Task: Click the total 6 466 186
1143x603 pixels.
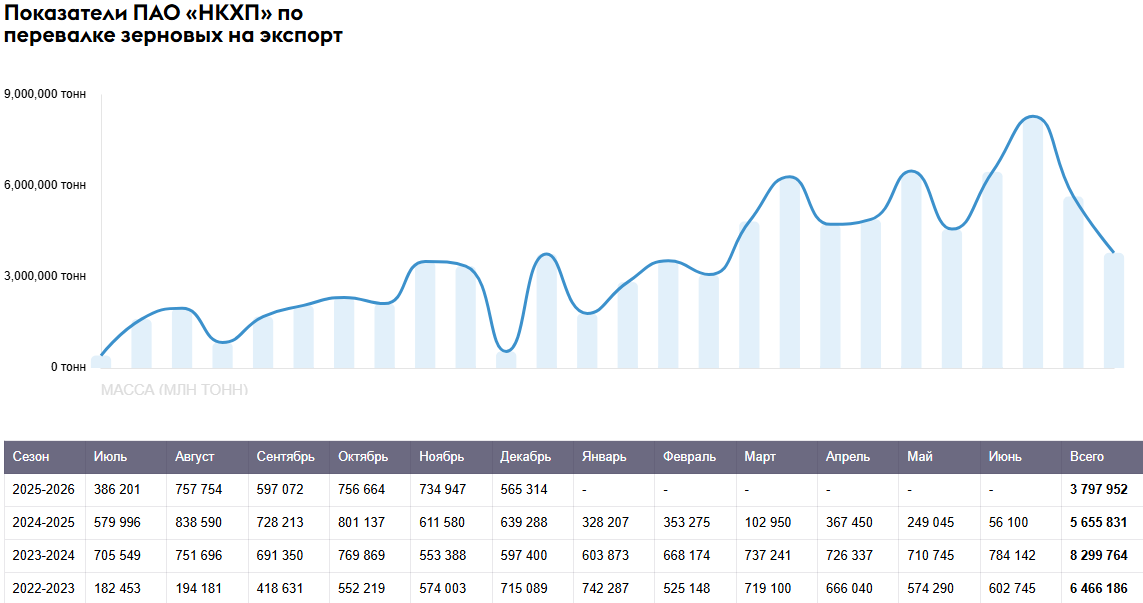Action: click(x=1099, y=588)
